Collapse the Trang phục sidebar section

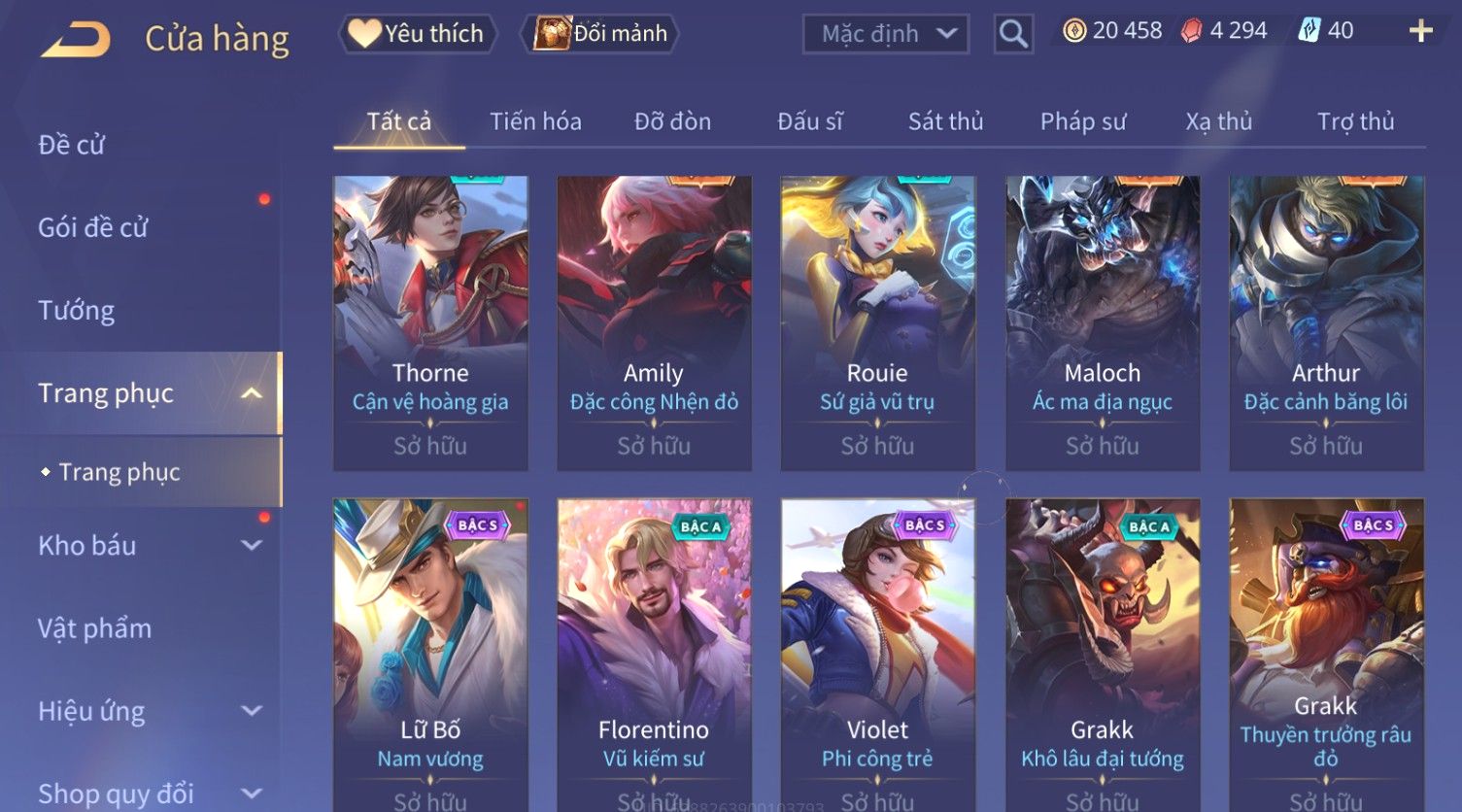(252, 393)
